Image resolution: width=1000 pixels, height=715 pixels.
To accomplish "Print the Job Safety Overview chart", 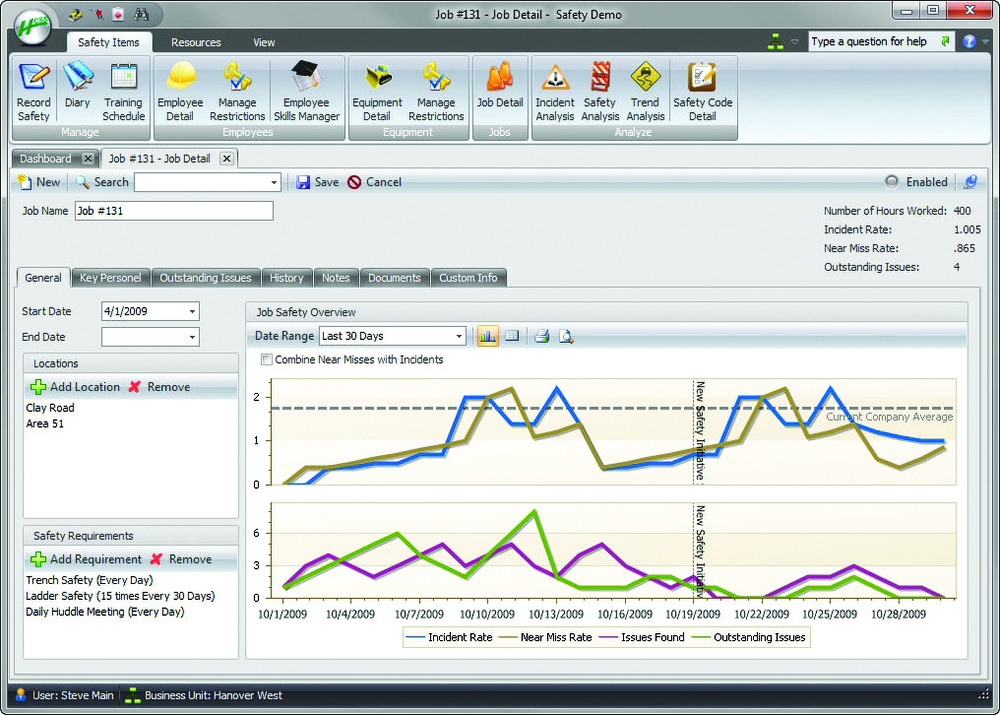I will (x=541, y=336).
